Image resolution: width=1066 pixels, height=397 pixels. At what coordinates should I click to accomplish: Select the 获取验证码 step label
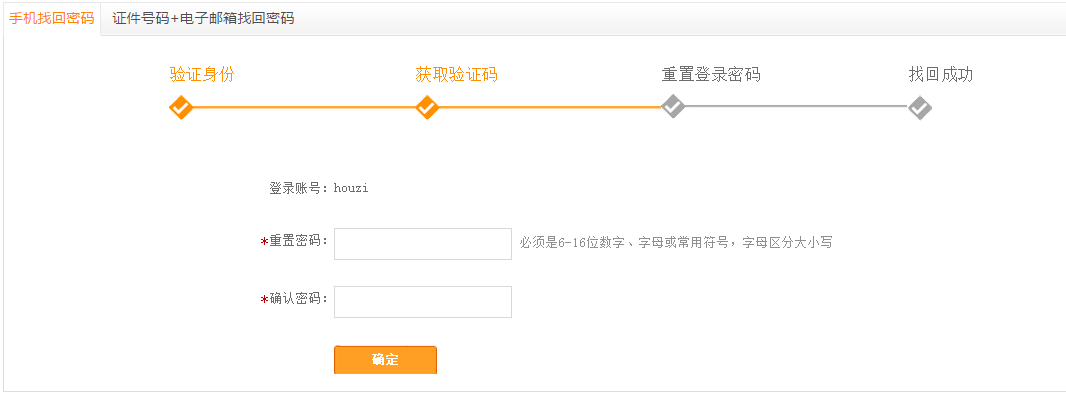[x=456, y=75]
